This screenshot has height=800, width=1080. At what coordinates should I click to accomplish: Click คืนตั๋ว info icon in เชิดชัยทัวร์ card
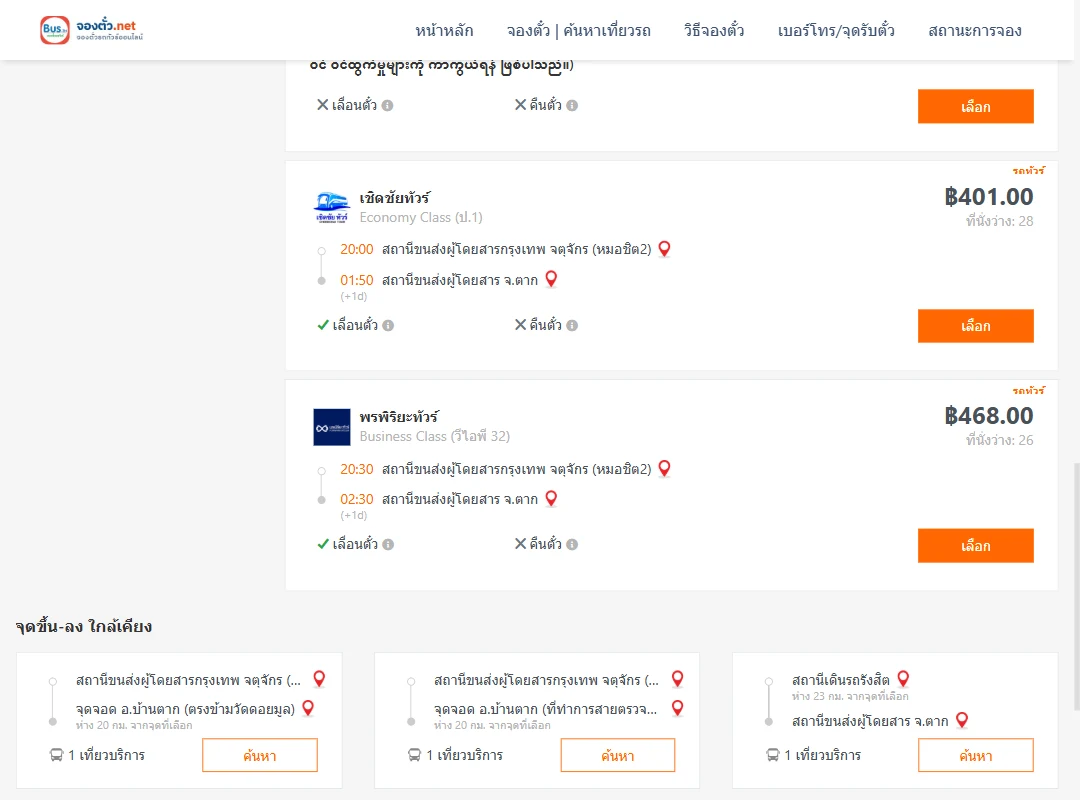point(572,325)
